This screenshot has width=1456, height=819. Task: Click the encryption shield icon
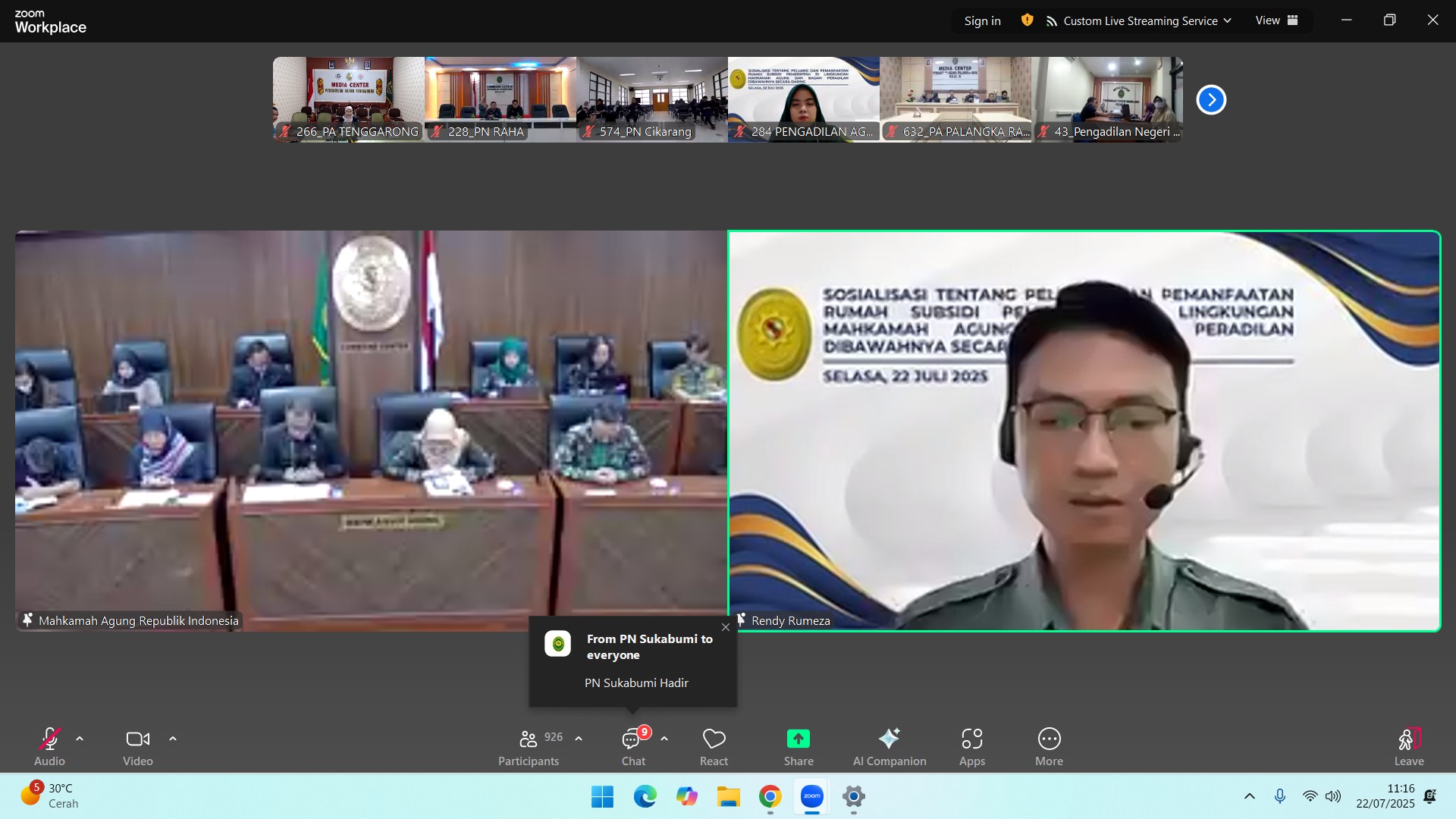[x=1027, y=20]
